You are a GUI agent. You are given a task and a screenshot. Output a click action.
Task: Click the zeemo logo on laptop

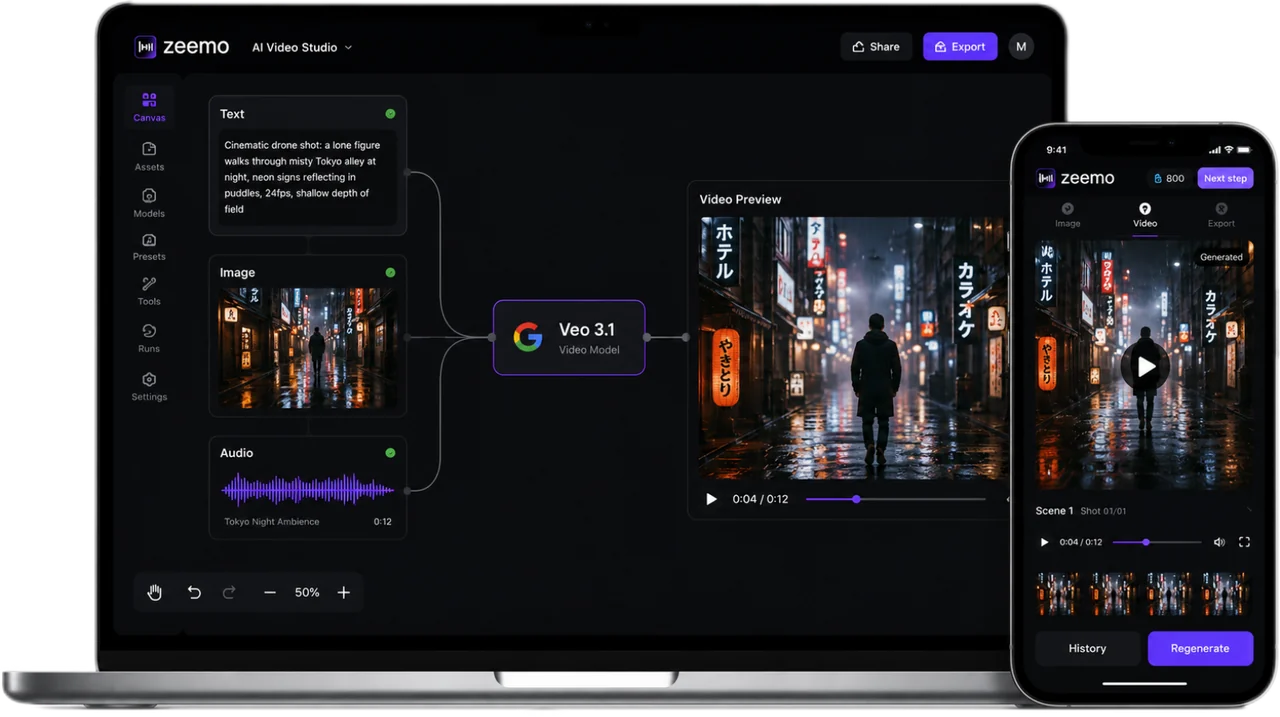(182, 47)
